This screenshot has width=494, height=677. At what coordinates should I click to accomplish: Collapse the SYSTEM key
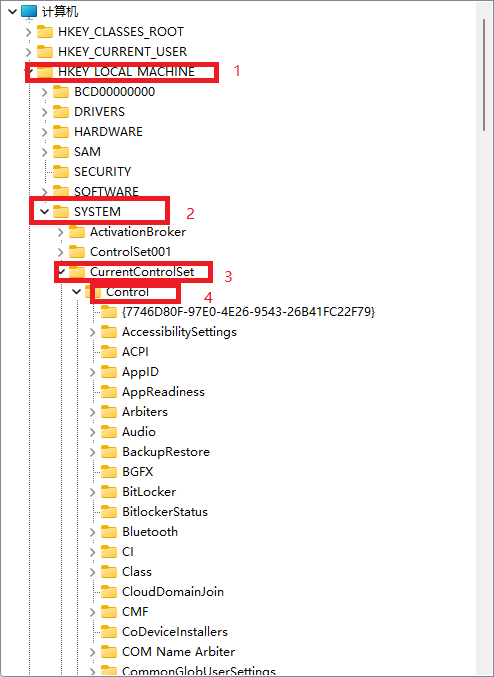click(x=44, y=212)
